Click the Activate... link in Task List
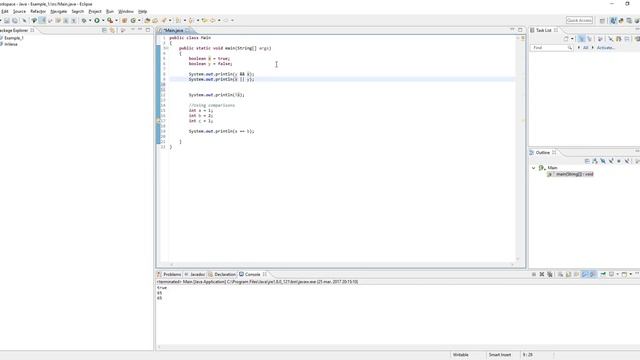The width and height of the screenshot is (640, 360). pyautogui.click(x=606, y=48)
